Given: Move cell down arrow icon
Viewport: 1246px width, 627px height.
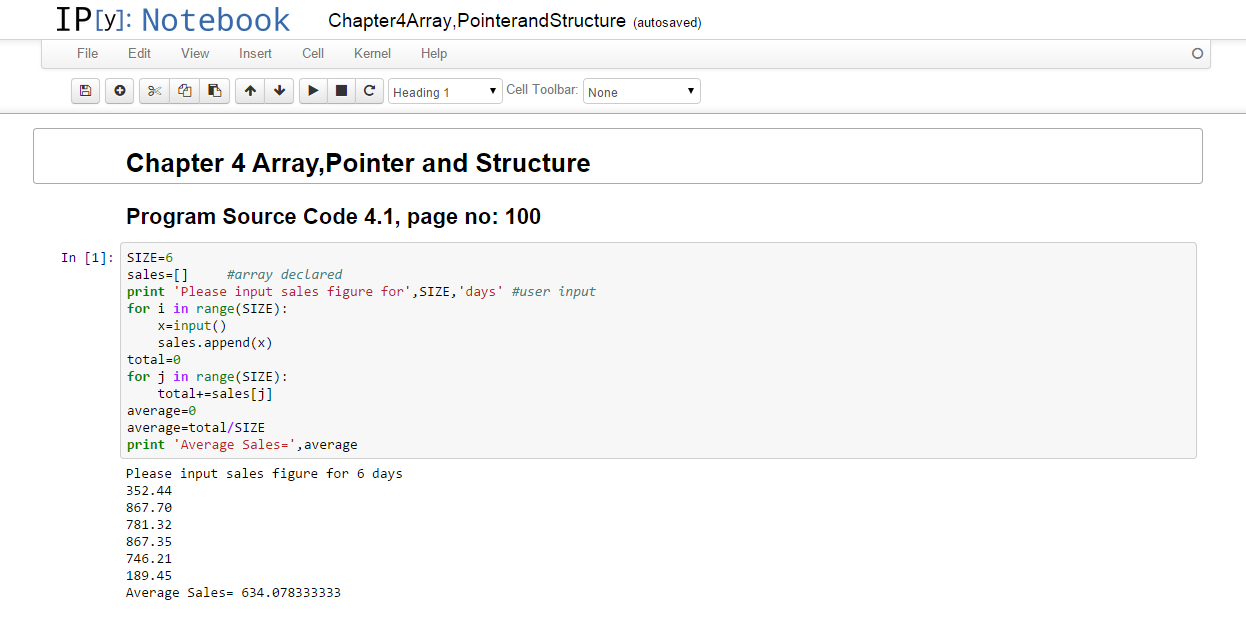Looking at the screenshot, I should 279,91.
